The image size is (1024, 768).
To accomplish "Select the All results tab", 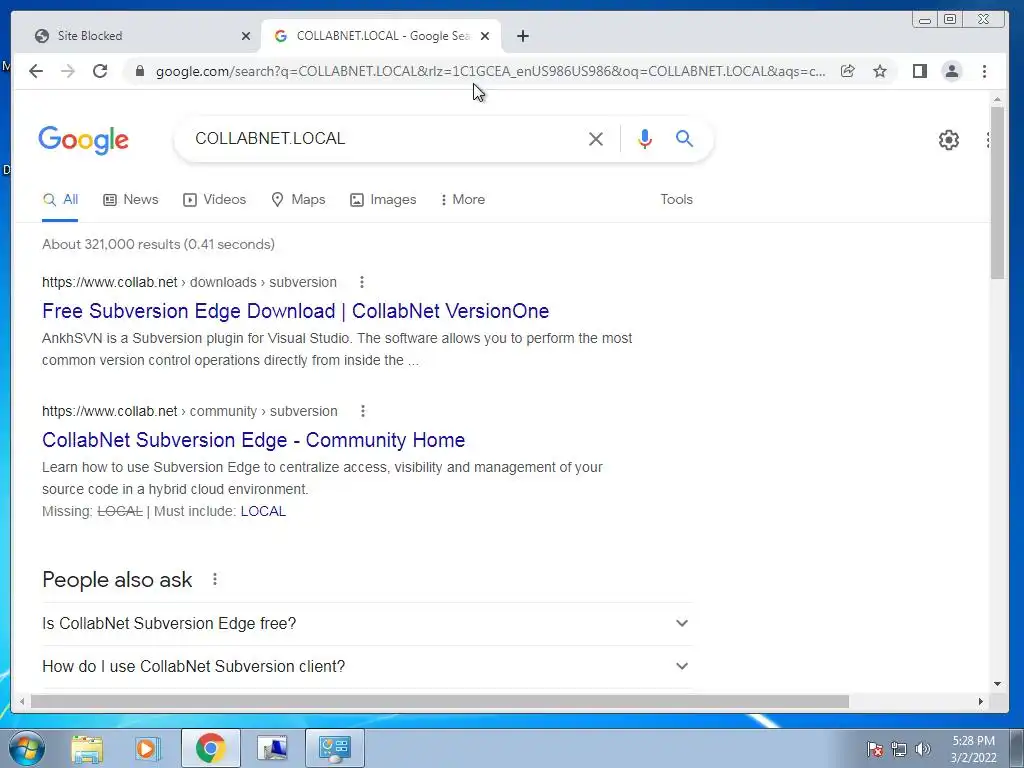I will (60, 200).
